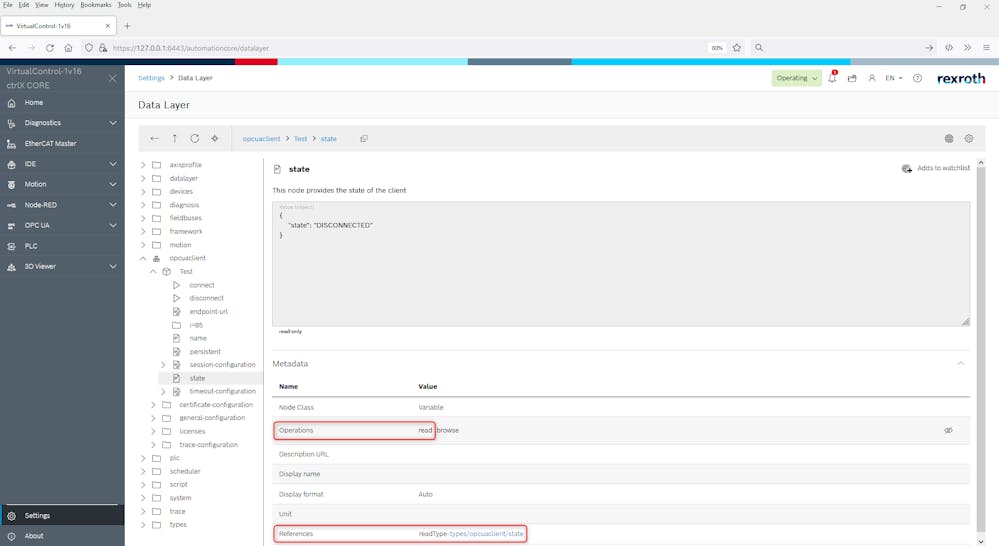999x546 pixels.
Task: Click the Adds to watchlist icon
Action: pos(906,169)
